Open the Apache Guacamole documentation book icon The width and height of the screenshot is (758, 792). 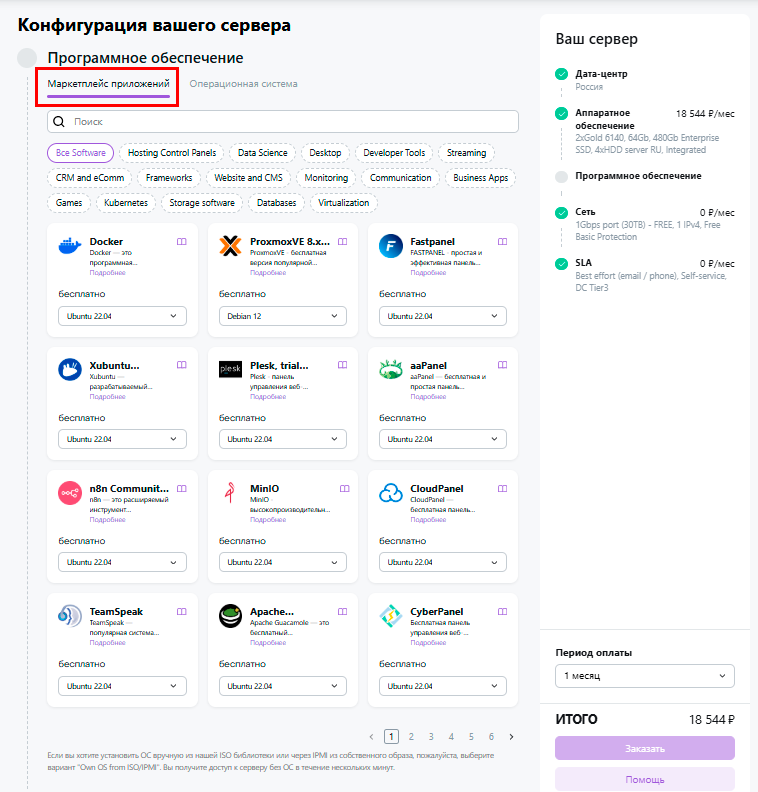[342, 612]
